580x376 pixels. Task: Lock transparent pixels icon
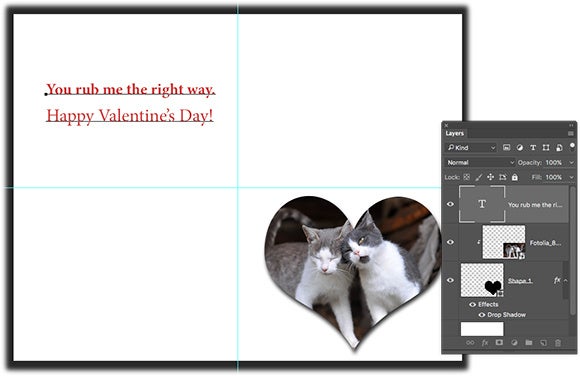click(467, 177)
